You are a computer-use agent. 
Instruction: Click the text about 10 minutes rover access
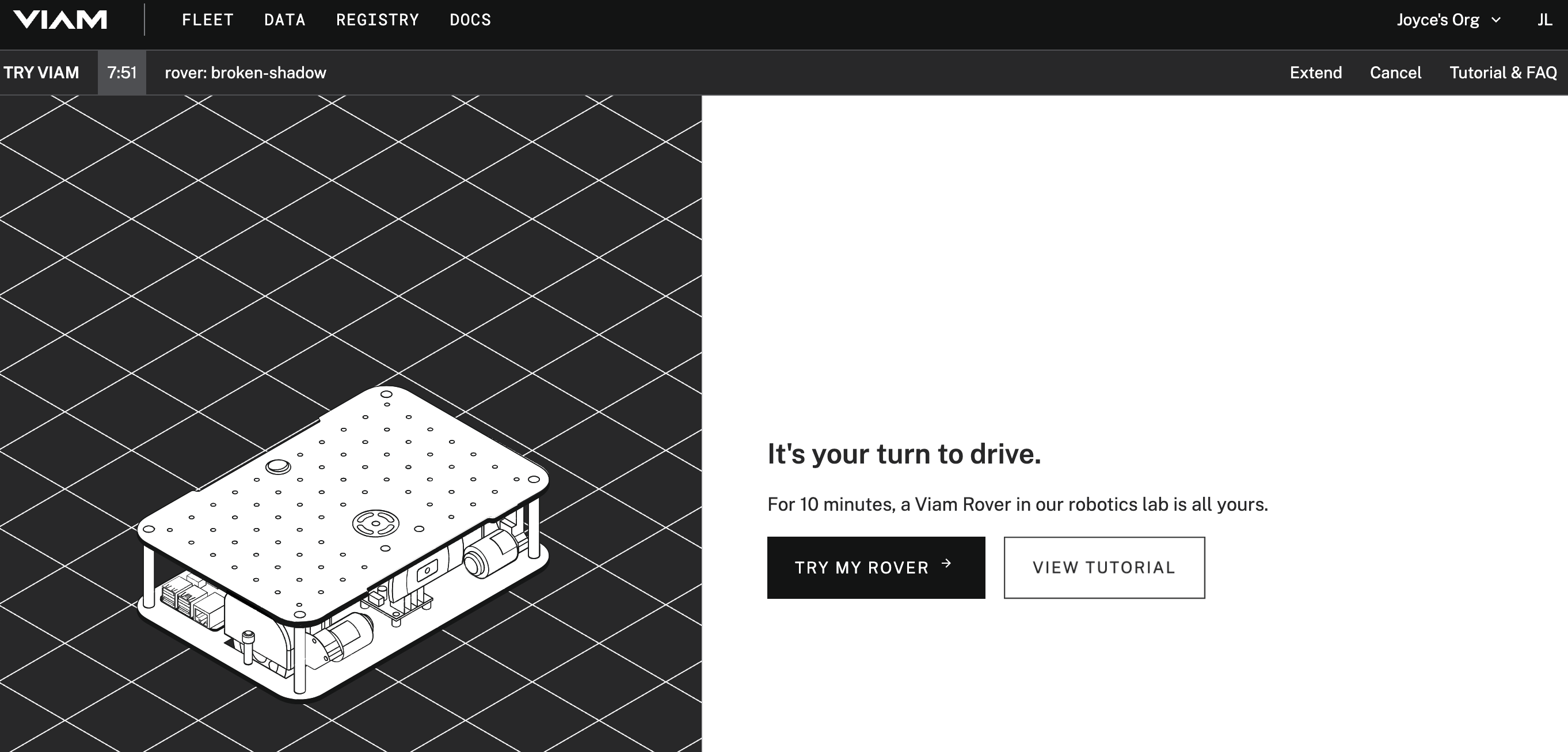tap(1017, 504)
